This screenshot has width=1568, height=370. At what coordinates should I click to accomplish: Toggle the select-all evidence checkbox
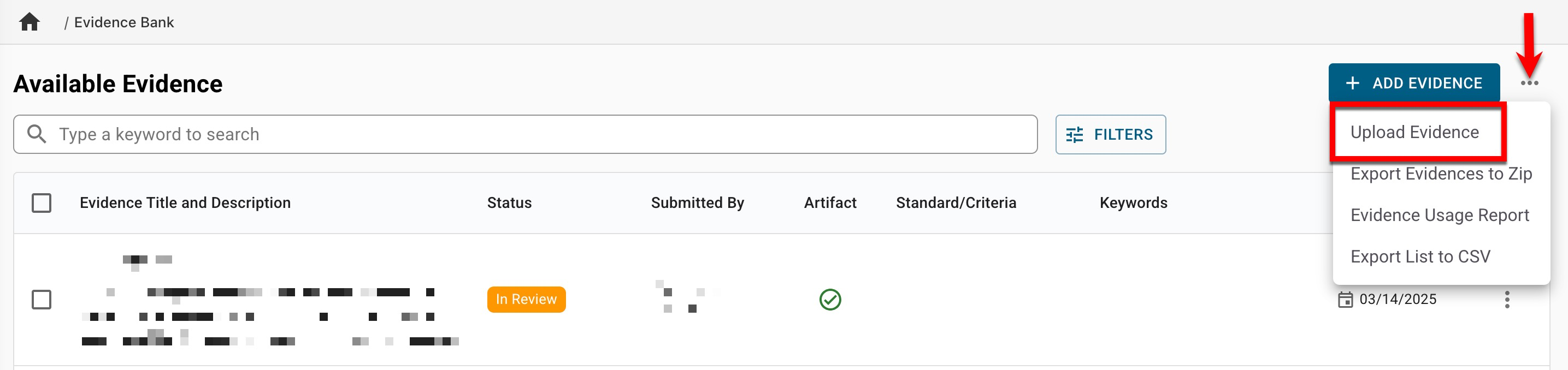coord(42,203)
